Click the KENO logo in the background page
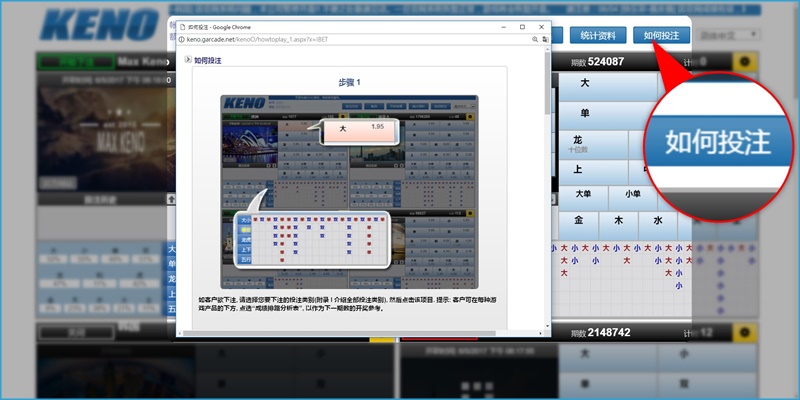 pos(100,24)
